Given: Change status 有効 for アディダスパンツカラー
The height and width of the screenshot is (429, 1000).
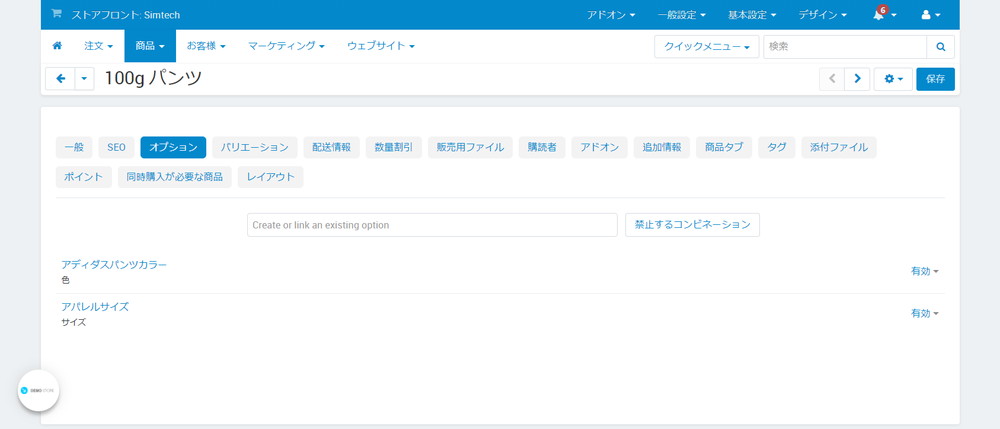Looking at the screenshot, I should pos(925,271).
